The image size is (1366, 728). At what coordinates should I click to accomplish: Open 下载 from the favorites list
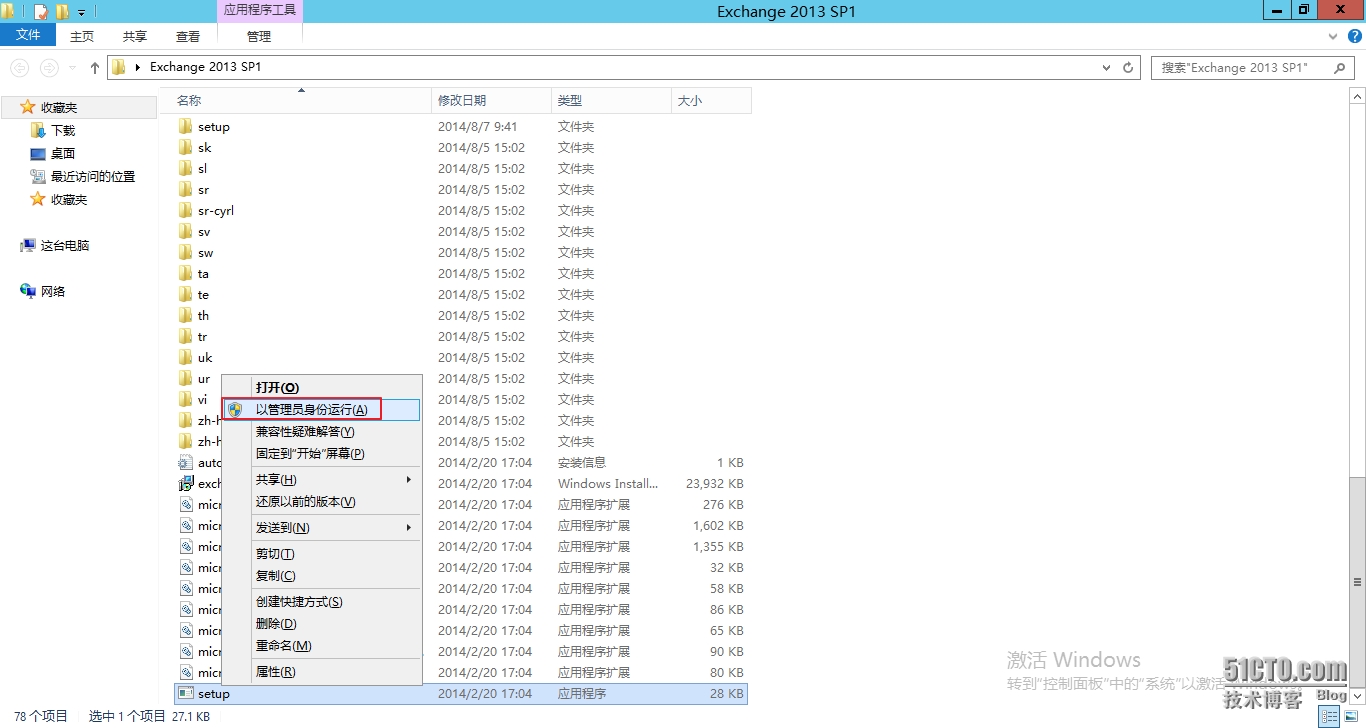click(x=61, y=130)
